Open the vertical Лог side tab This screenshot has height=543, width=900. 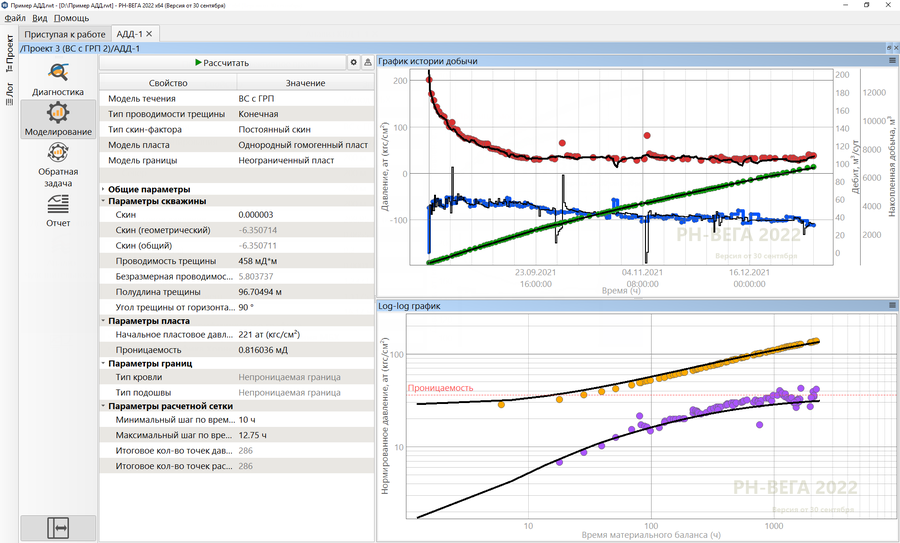(9, 94)
